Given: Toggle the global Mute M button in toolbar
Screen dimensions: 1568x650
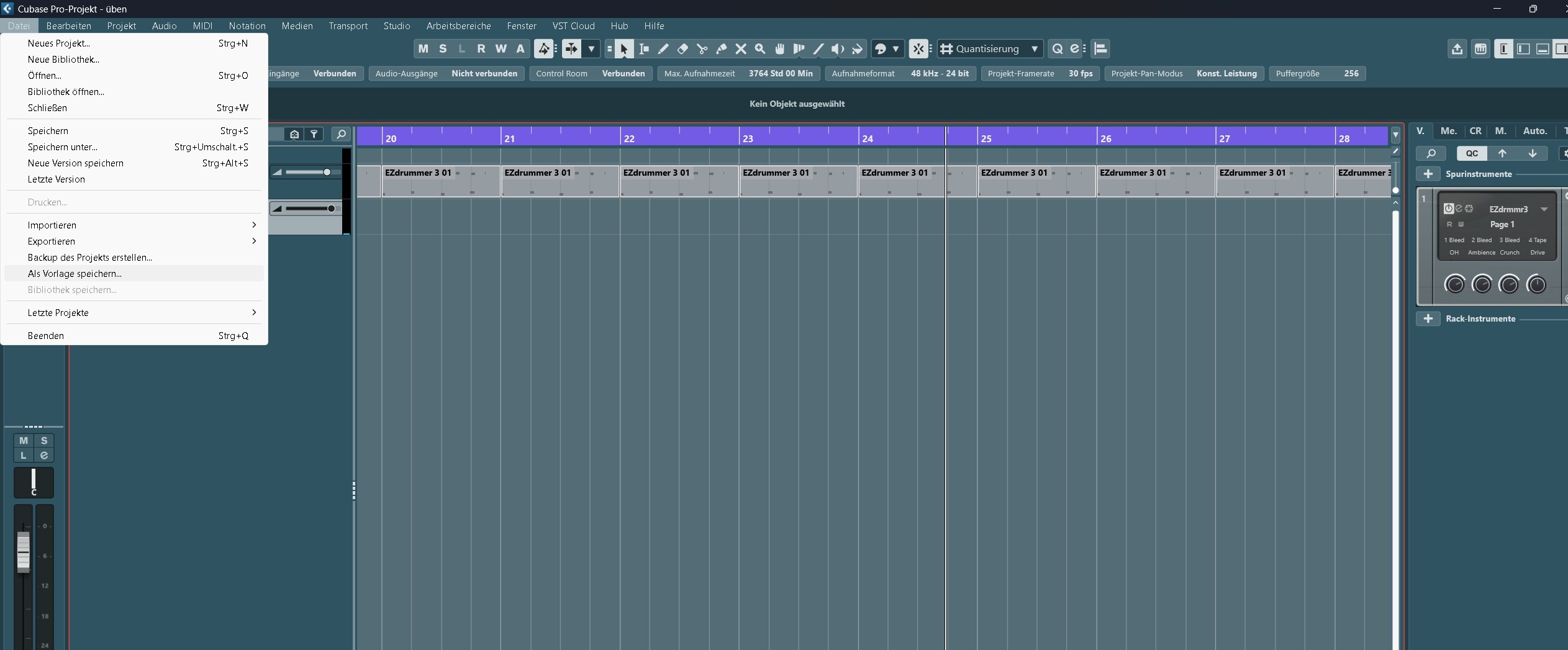Looking at the screenshot, I should [x=424, y=48].
